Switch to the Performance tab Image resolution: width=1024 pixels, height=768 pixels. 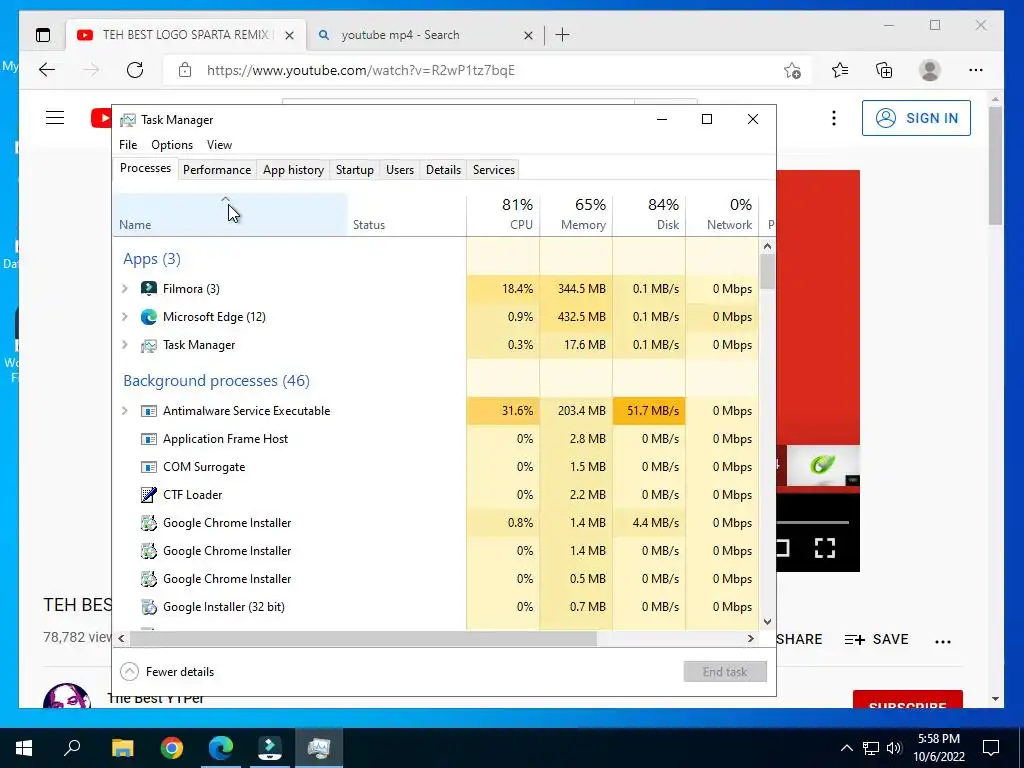pos(217,170)
